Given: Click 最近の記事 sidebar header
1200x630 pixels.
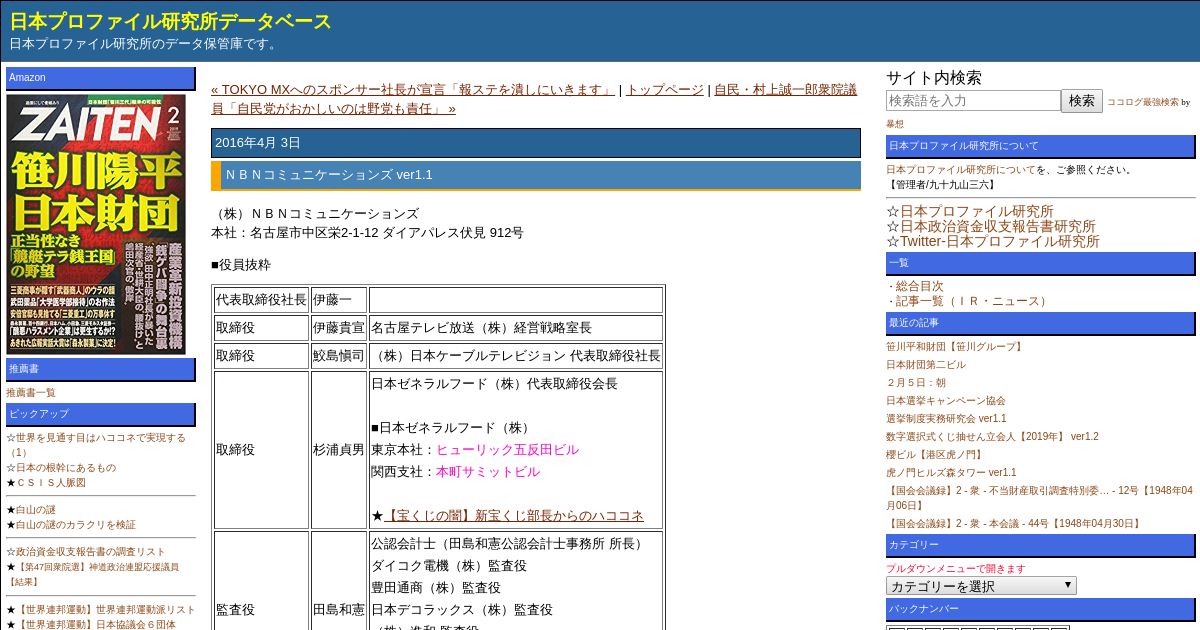Looking at the screenshot, I should click(1040, 323).
